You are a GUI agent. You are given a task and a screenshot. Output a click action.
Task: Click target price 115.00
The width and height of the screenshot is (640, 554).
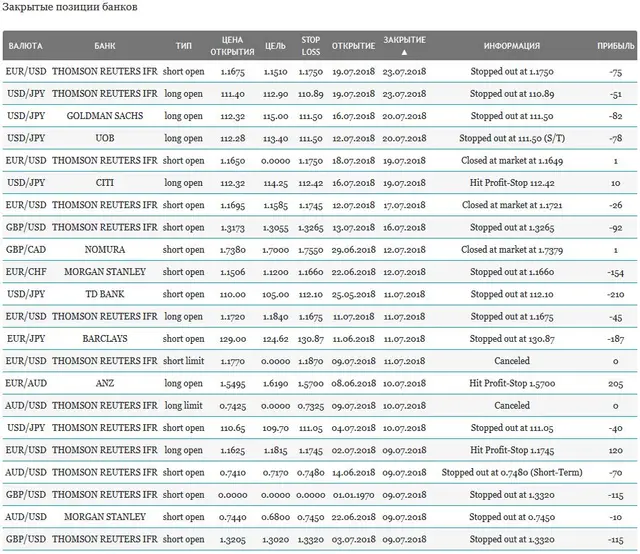[276, 116]
